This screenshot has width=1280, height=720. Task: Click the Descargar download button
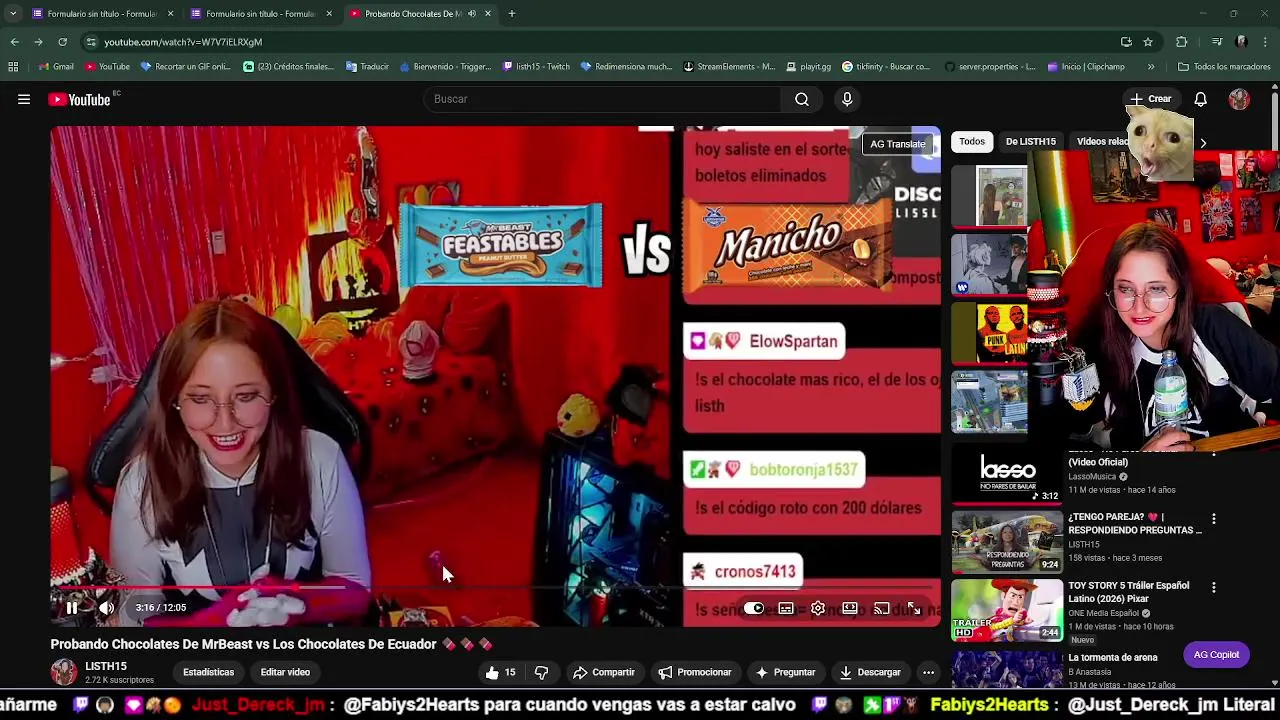click(x=870, y=672)
